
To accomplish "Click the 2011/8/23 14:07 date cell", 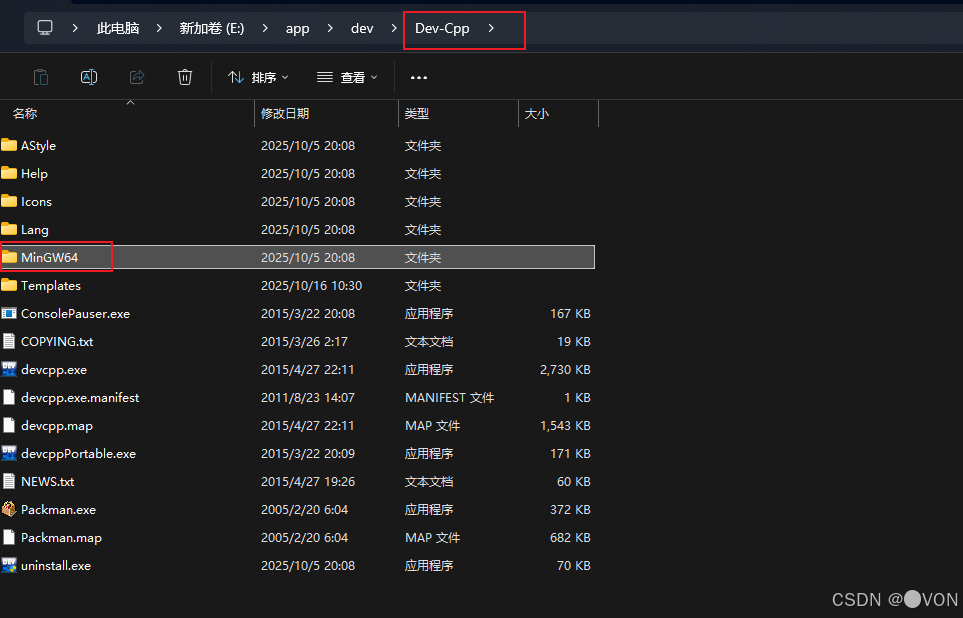I will [x=308, y=397].
